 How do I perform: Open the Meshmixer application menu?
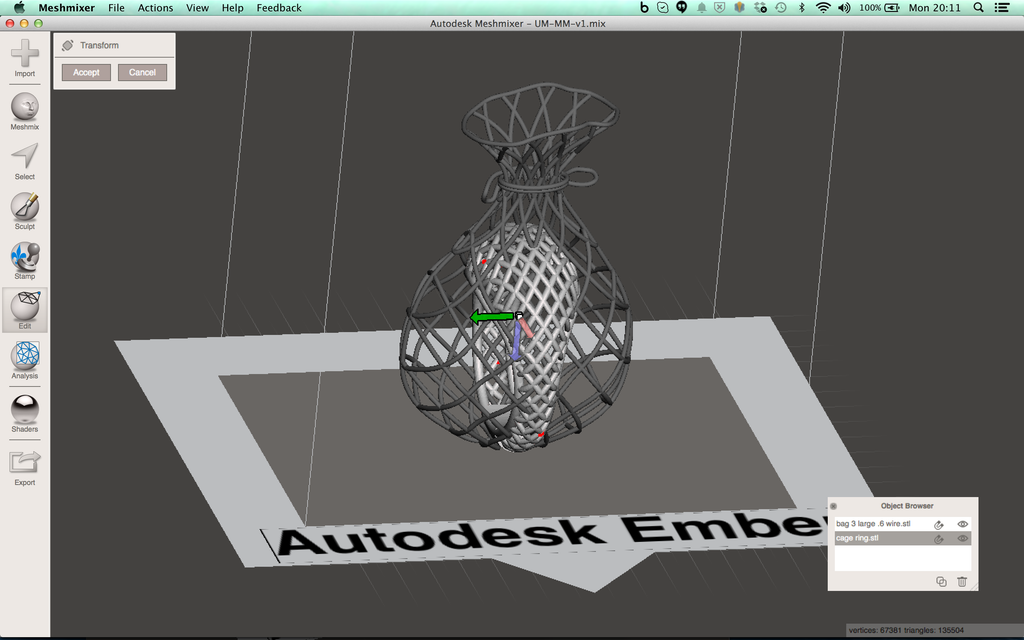(67, 8)
